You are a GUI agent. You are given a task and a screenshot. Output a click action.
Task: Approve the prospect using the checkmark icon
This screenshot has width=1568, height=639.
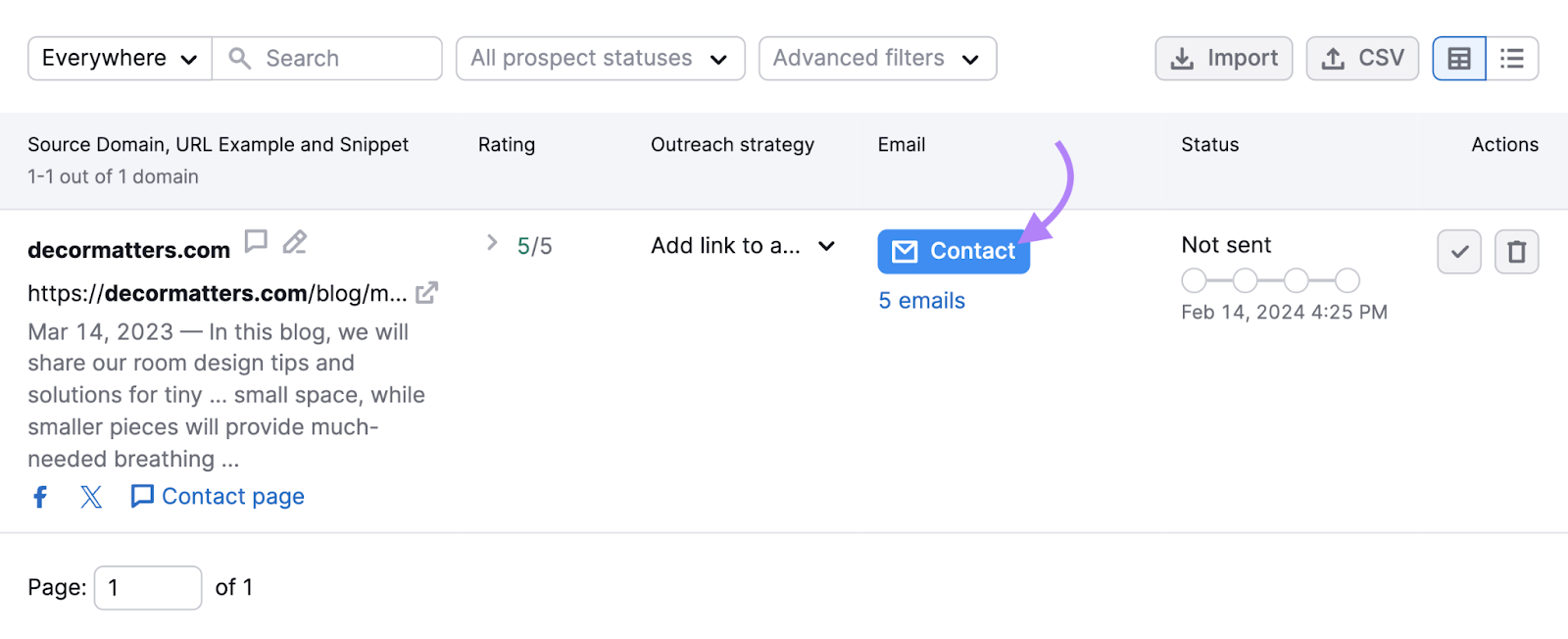pos(1458,251)
